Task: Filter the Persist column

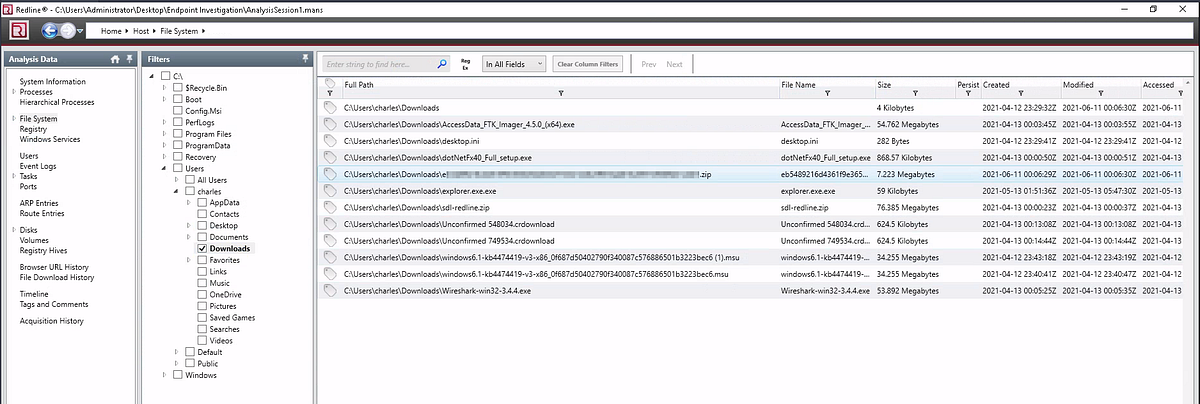Action: pos(968,93)
